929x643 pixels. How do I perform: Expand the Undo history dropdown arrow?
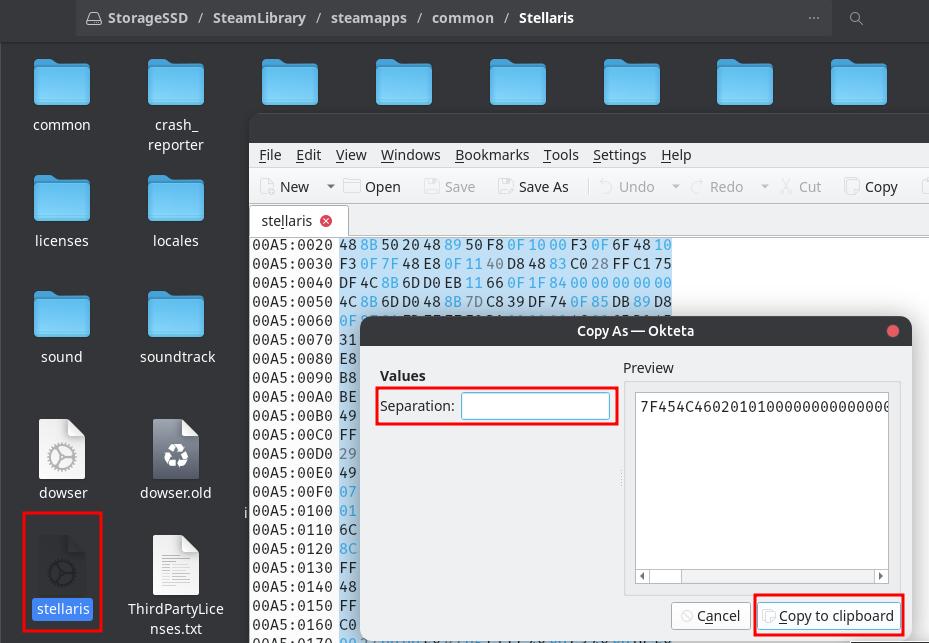click(x=675, y=187)
